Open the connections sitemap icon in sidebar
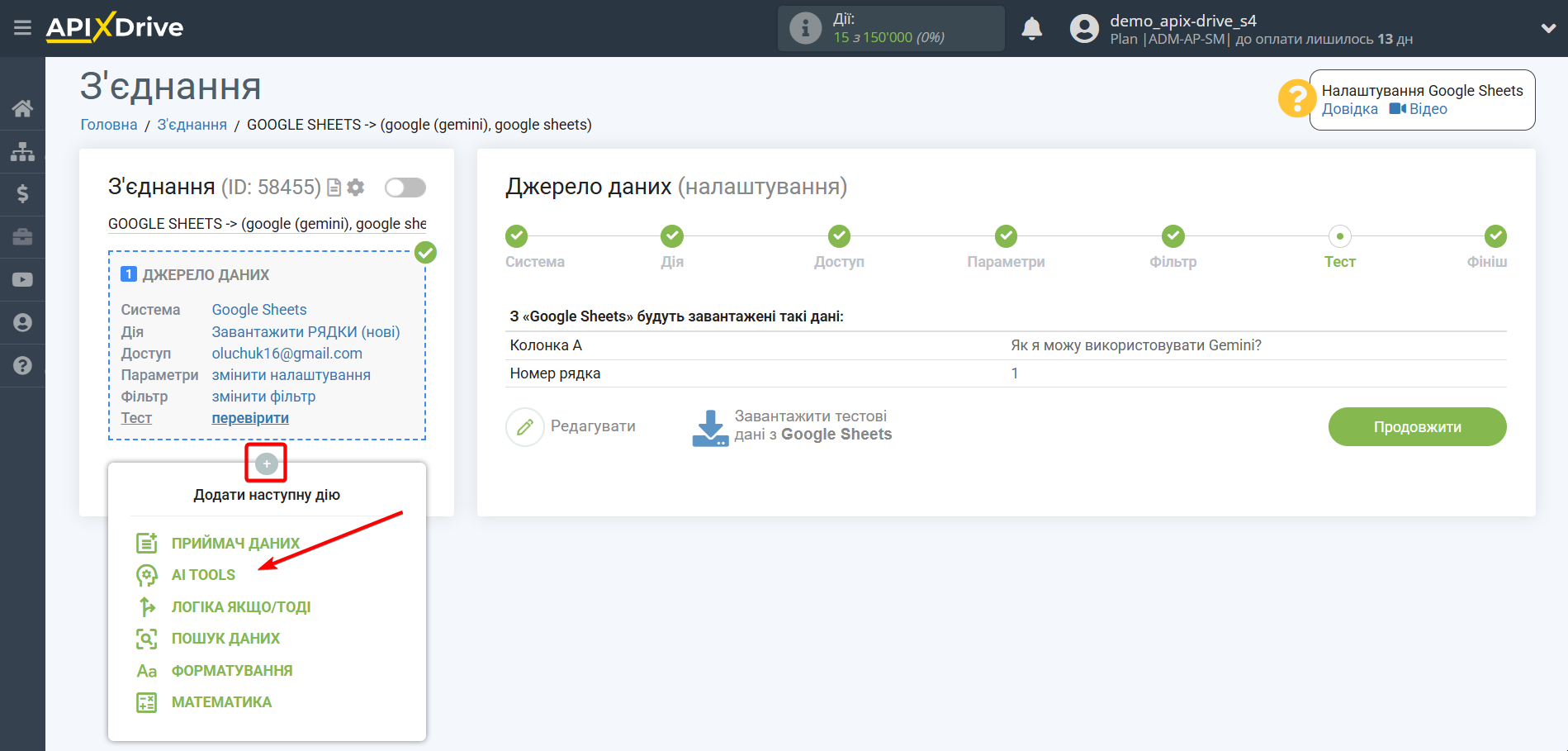The height and width of the screenshot is (751, 1568). [x=22, y=151]
